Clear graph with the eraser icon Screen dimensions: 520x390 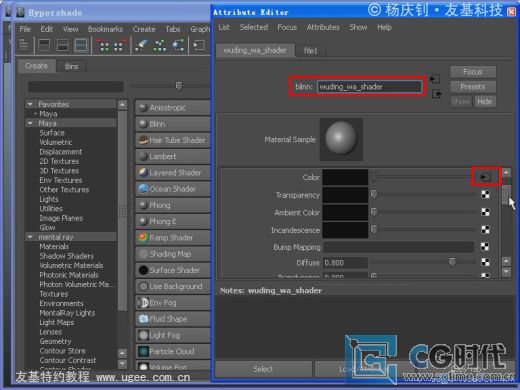tap(141, 45)
